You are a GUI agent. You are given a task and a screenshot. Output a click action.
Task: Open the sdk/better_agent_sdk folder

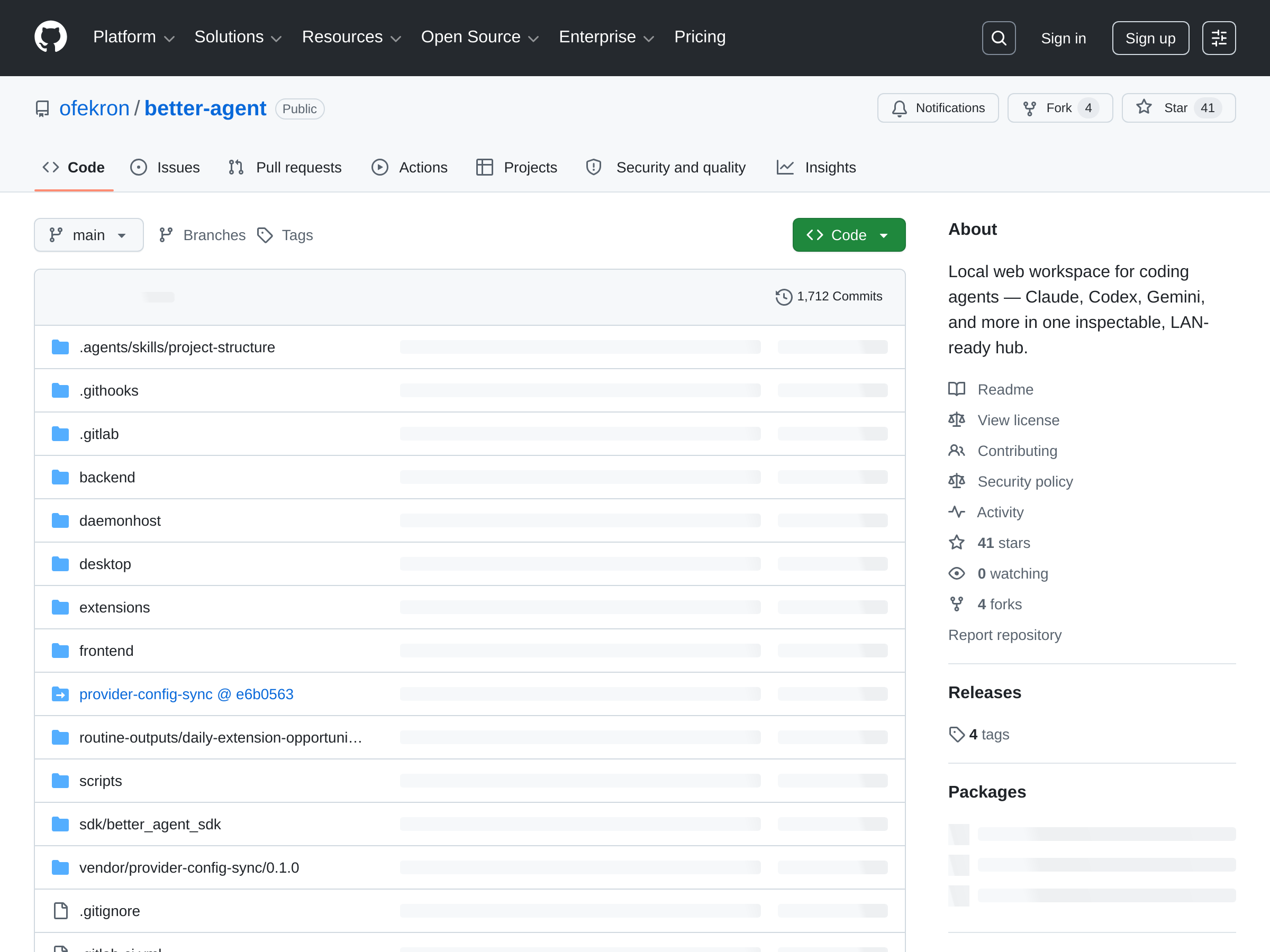150,824
